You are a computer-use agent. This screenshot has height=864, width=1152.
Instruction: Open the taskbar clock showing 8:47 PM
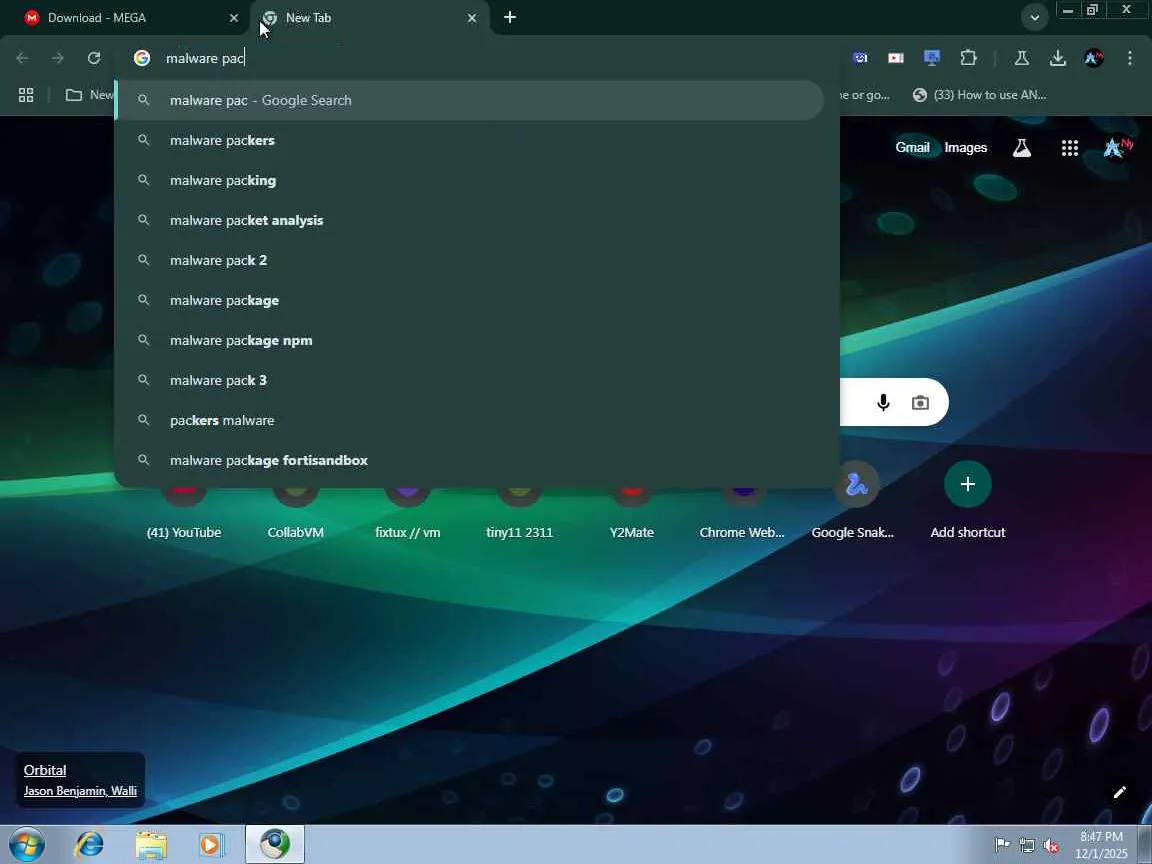pos(1101,845)
